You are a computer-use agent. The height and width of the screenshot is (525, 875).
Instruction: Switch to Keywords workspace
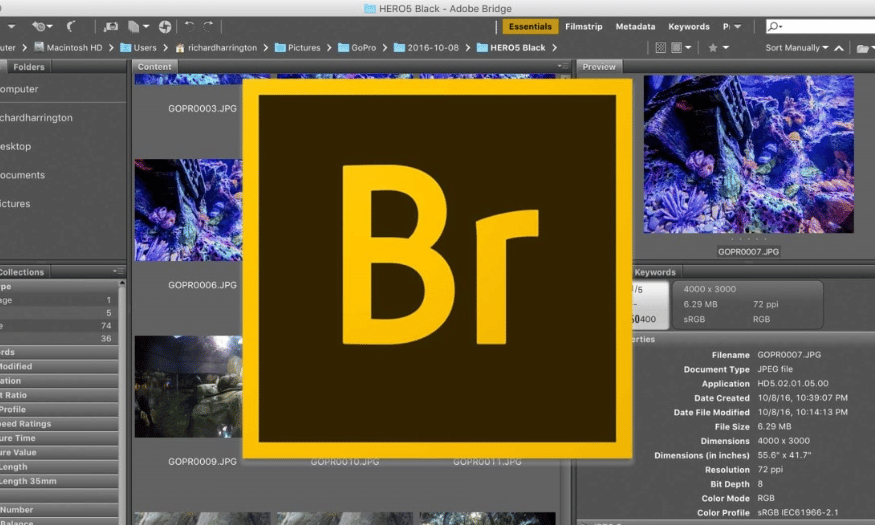pyautogui.click(x=689, y=26)
